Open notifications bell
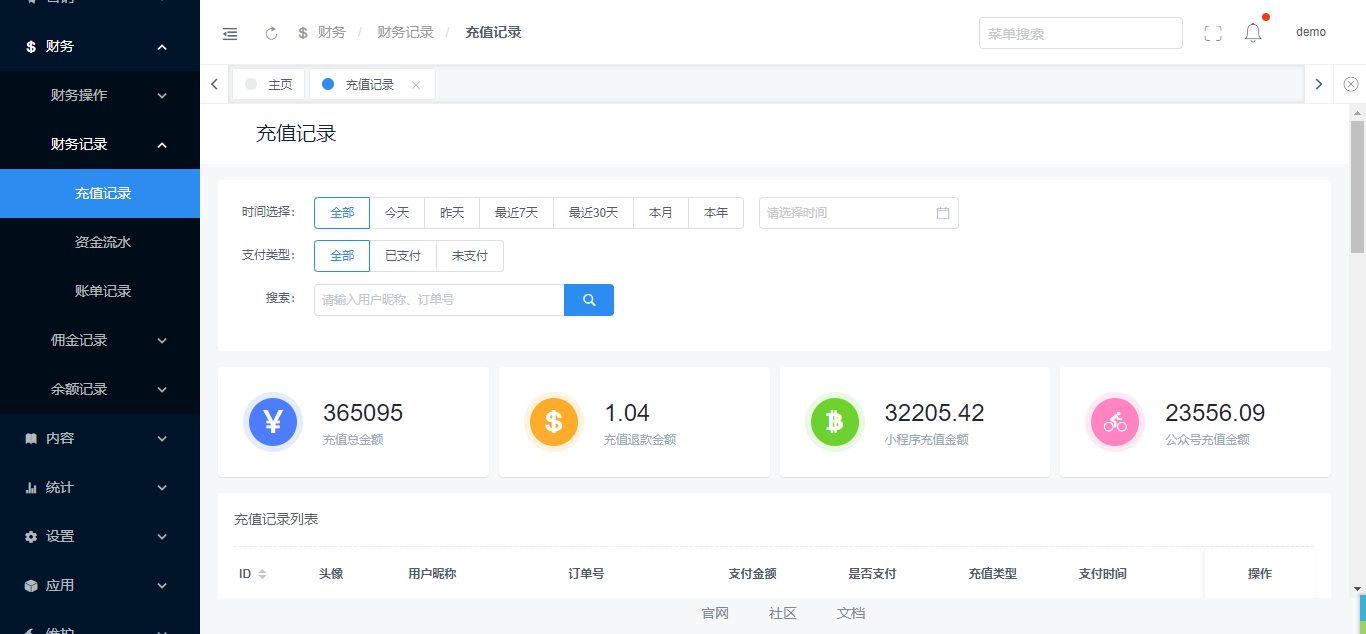The width and height of the screenshot is (1366, 634). (1253, 33)
